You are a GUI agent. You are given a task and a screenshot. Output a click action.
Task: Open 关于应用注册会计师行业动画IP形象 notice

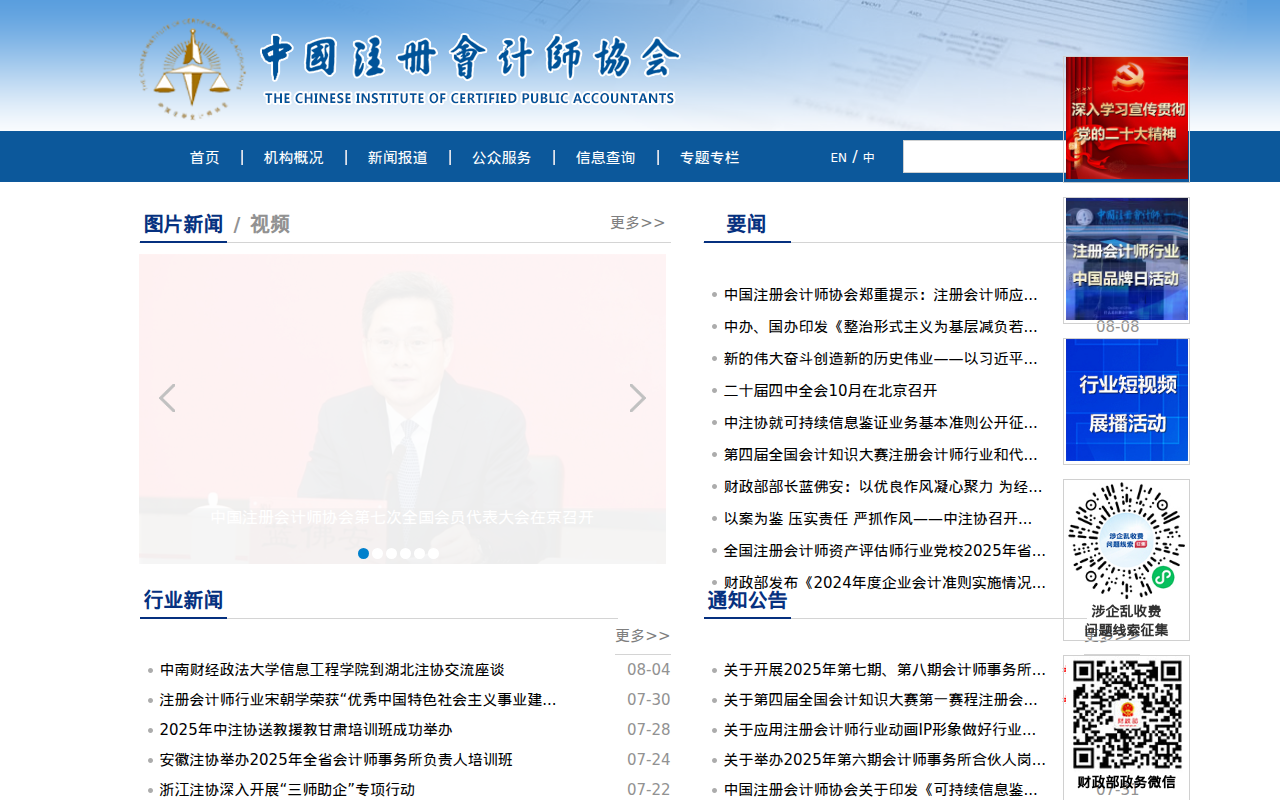(881, 730)
